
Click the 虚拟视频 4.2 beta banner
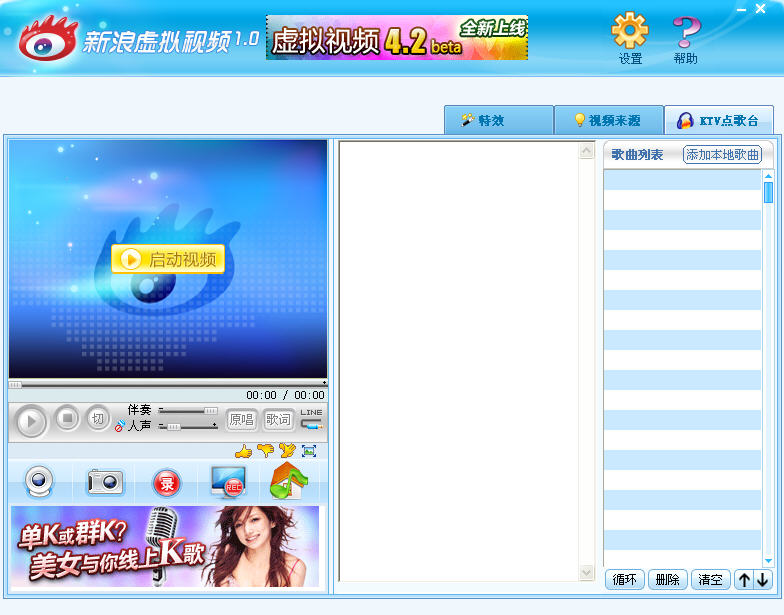point(396,38)
